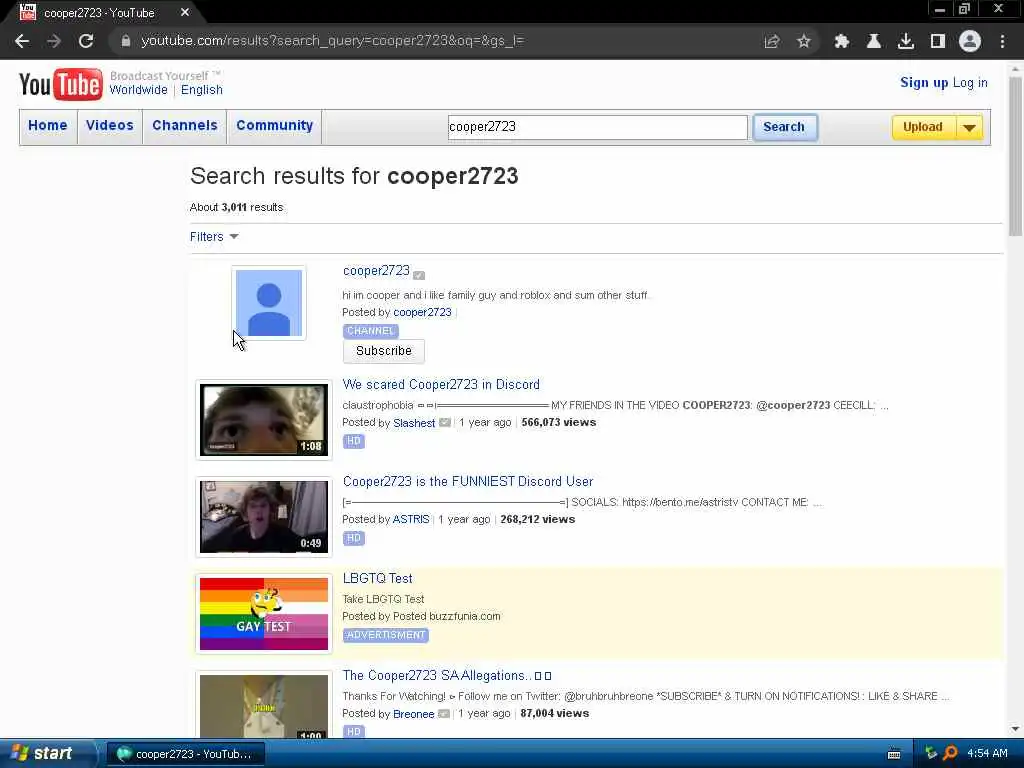This screenshot has width=1024, height=768.
Task: Click the verified badge next to cooper2723
Action: (419, 275)
